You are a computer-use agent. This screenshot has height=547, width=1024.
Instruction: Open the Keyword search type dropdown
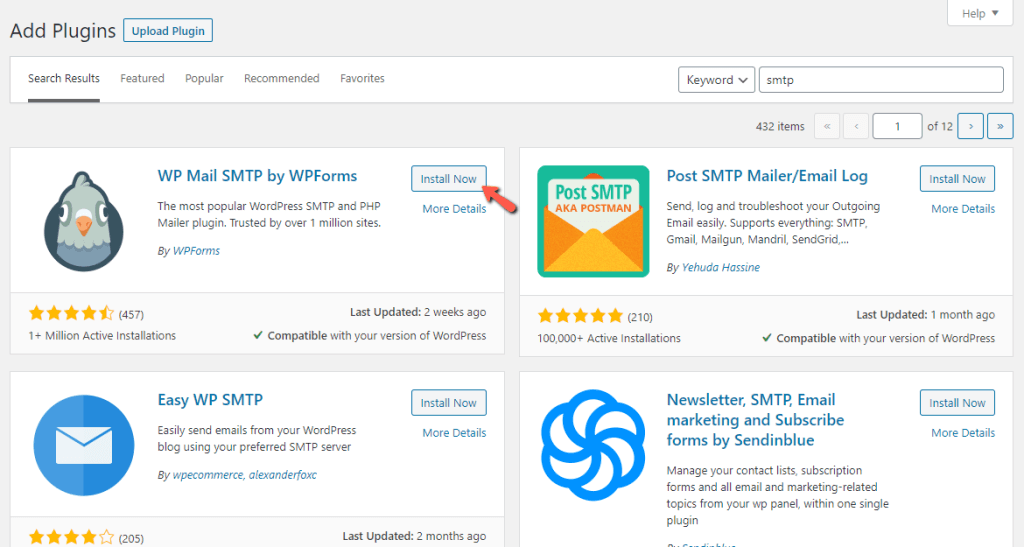[716, 80]
